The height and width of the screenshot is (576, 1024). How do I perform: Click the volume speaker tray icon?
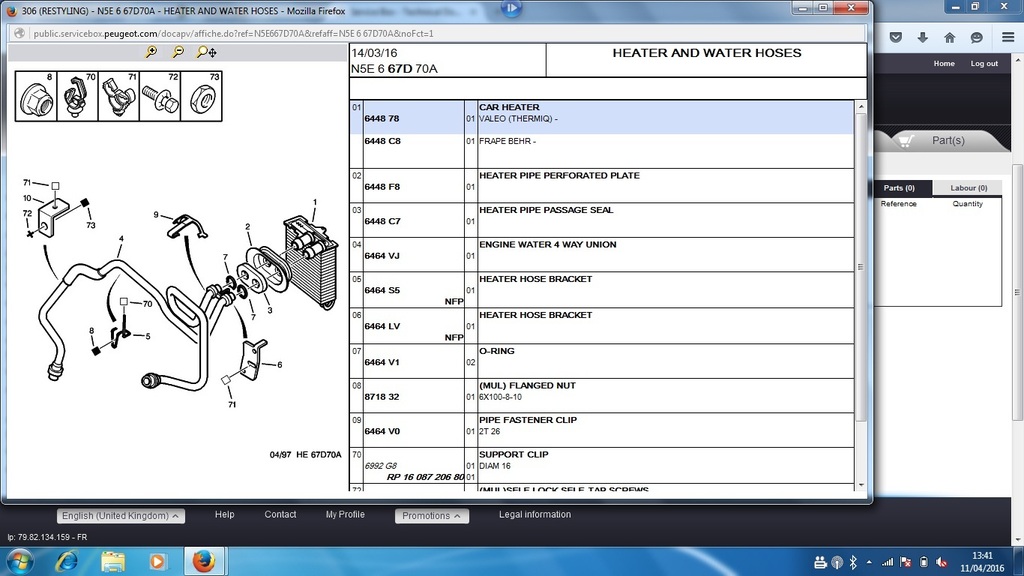941,562
